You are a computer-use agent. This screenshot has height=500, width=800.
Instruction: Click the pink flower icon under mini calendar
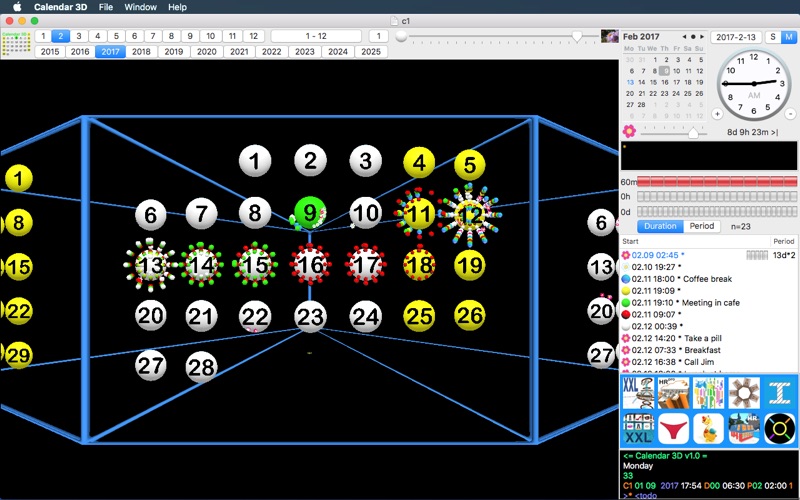(x=629, y=131)
